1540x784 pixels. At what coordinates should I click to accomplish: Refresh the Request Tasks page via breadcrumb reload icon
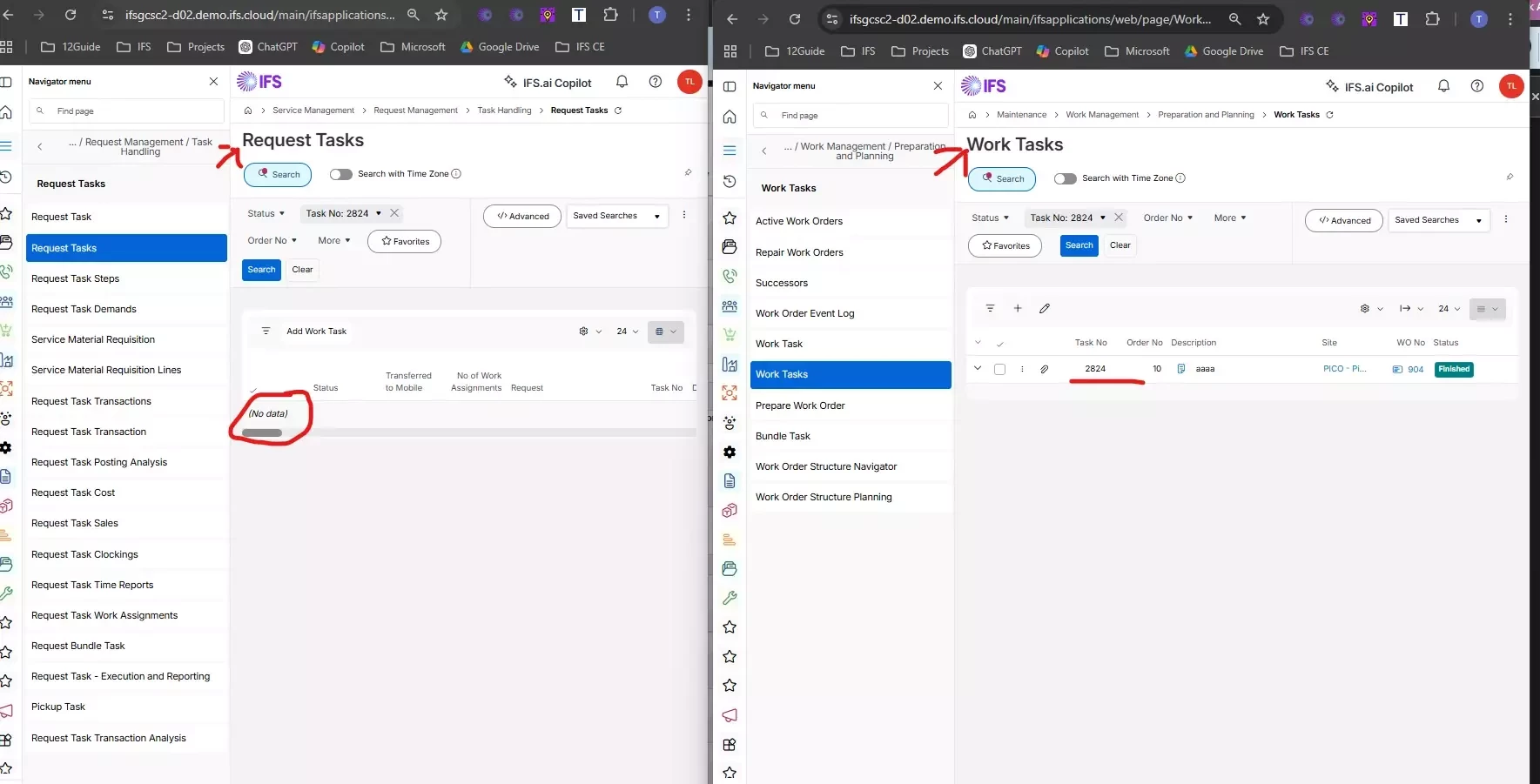tap(618, 111)
